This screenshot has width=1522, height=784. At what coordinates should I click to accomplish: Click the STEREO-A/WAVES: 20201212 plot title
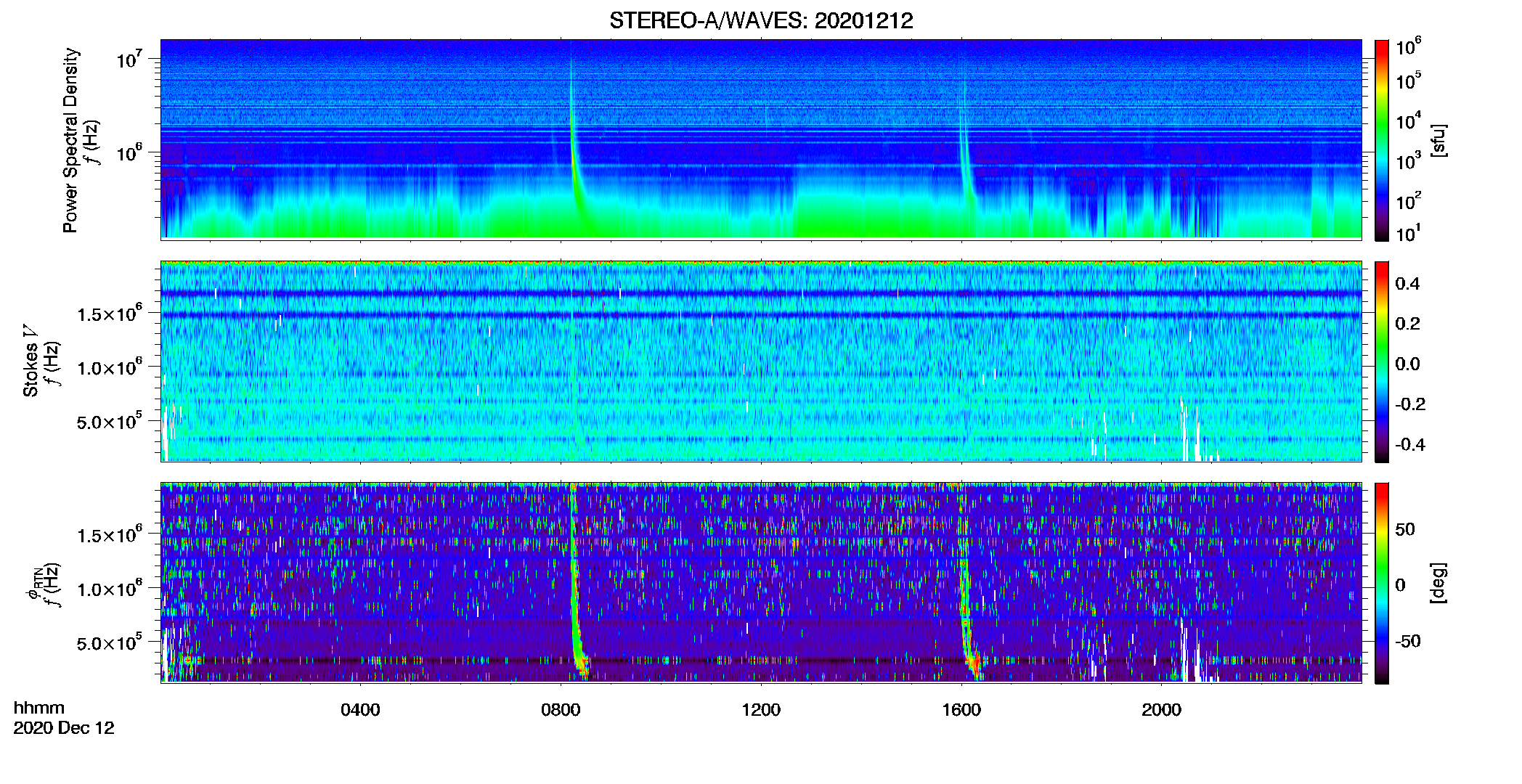(x=761, y=20)
